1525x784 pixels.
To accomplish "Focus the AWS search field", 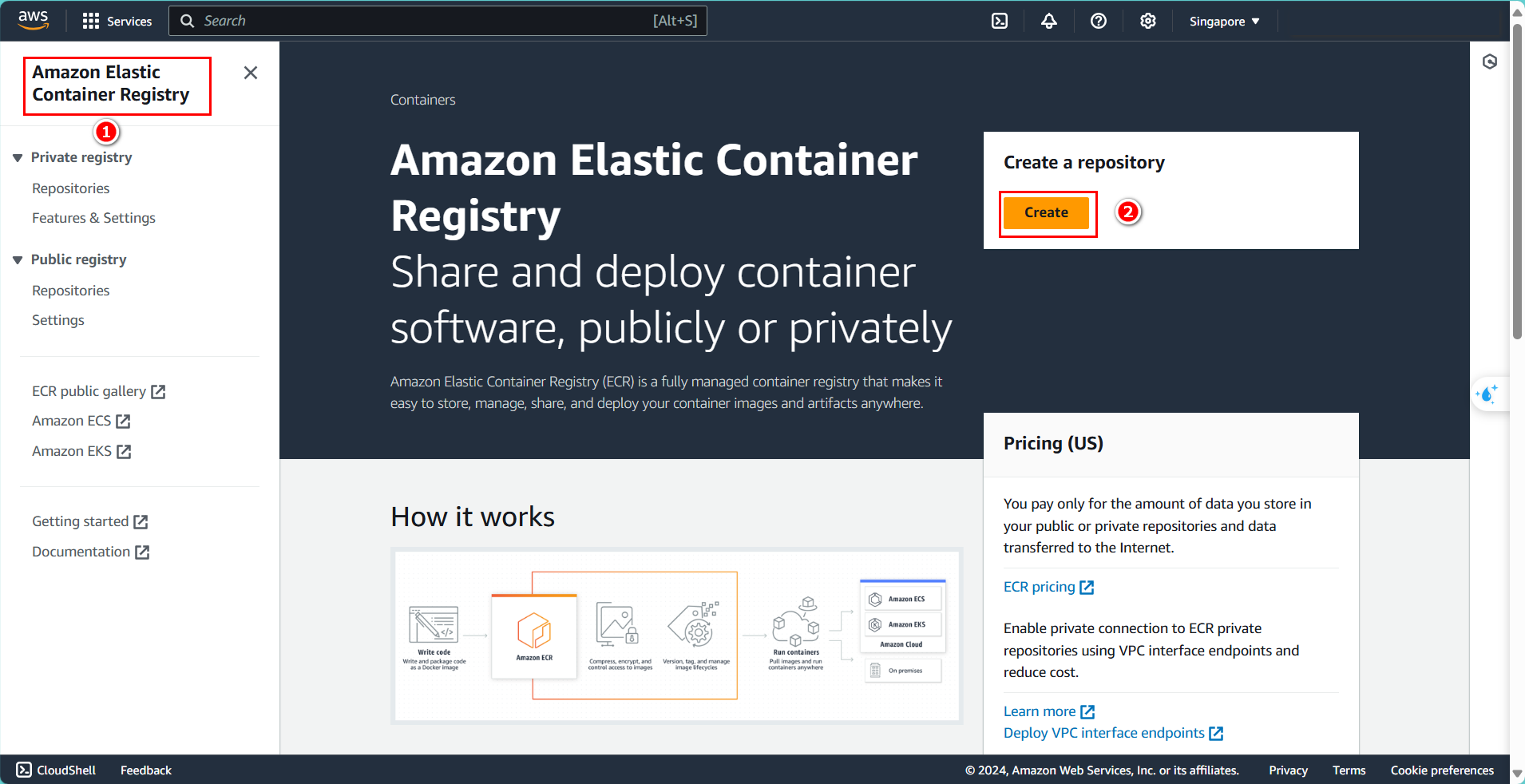I will (438, 21).
